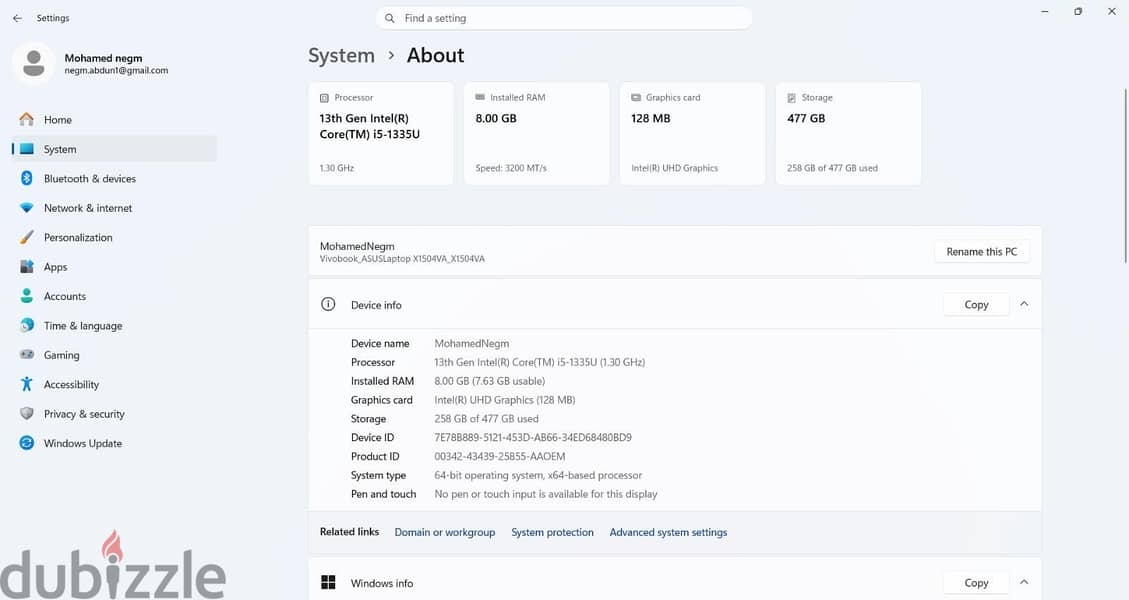This screenshot has width=1129, height=600.
Task: Open Privacy & security settings
Action: pyautogui.click(x=114, y=413)
